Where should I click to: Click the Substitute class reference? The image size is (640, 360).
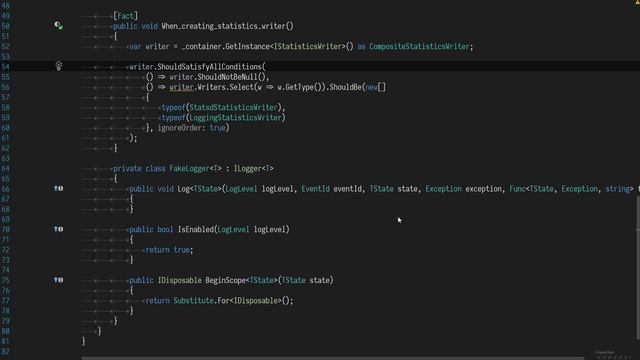click(x=193, y=301)
